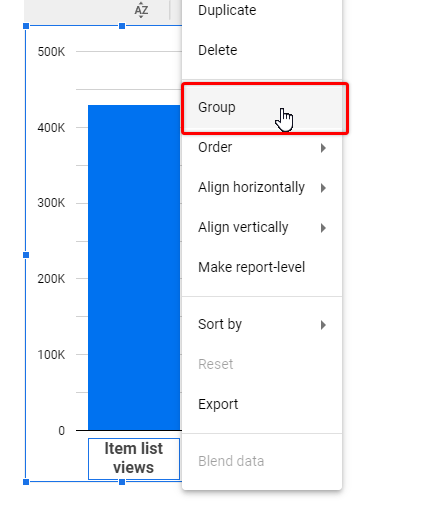Click the top-left chart resize handle

26,26
